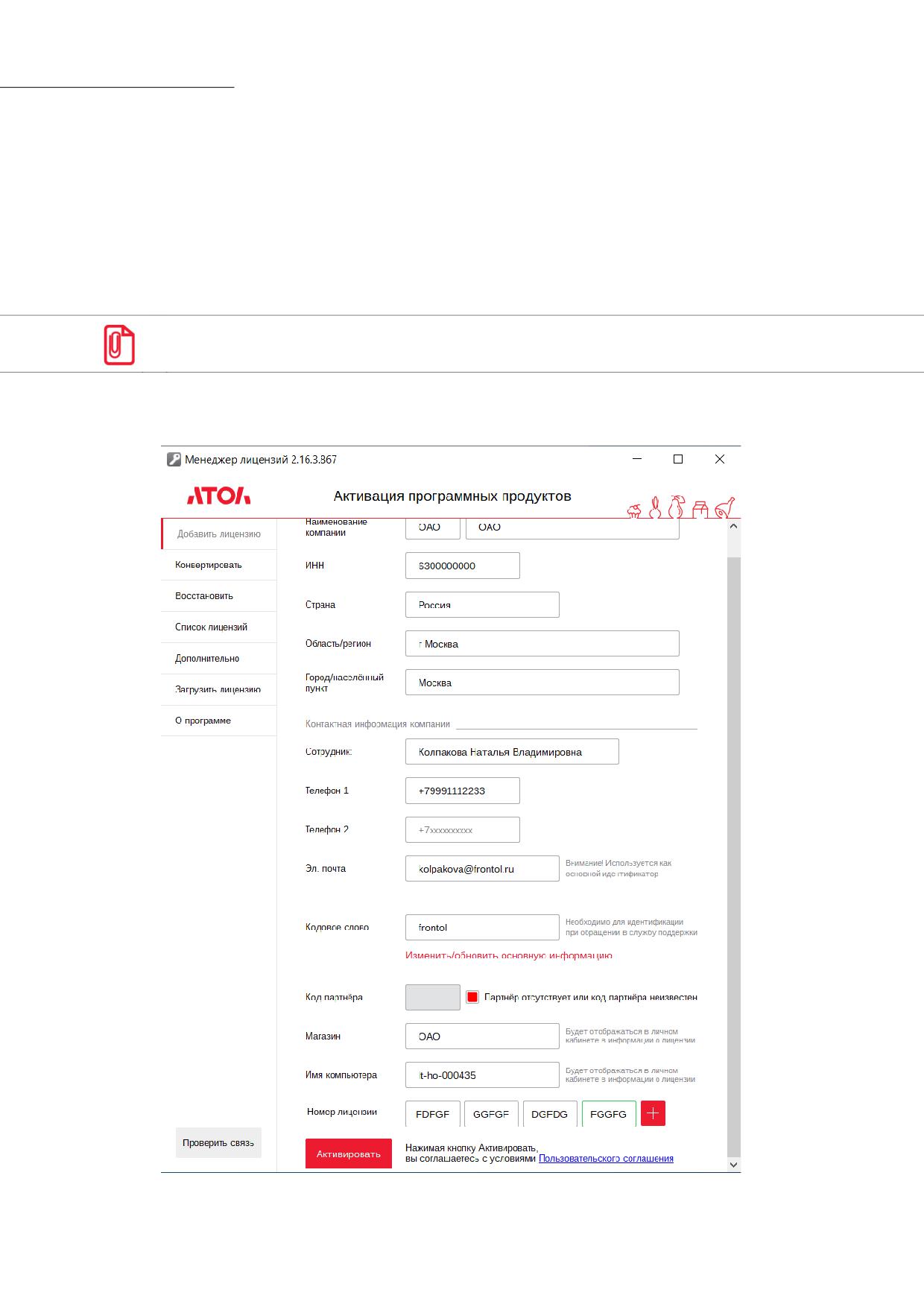Select 'Добавить лицензию' in the sidebar
This screenshot has height=1307, width=924.
219,534
